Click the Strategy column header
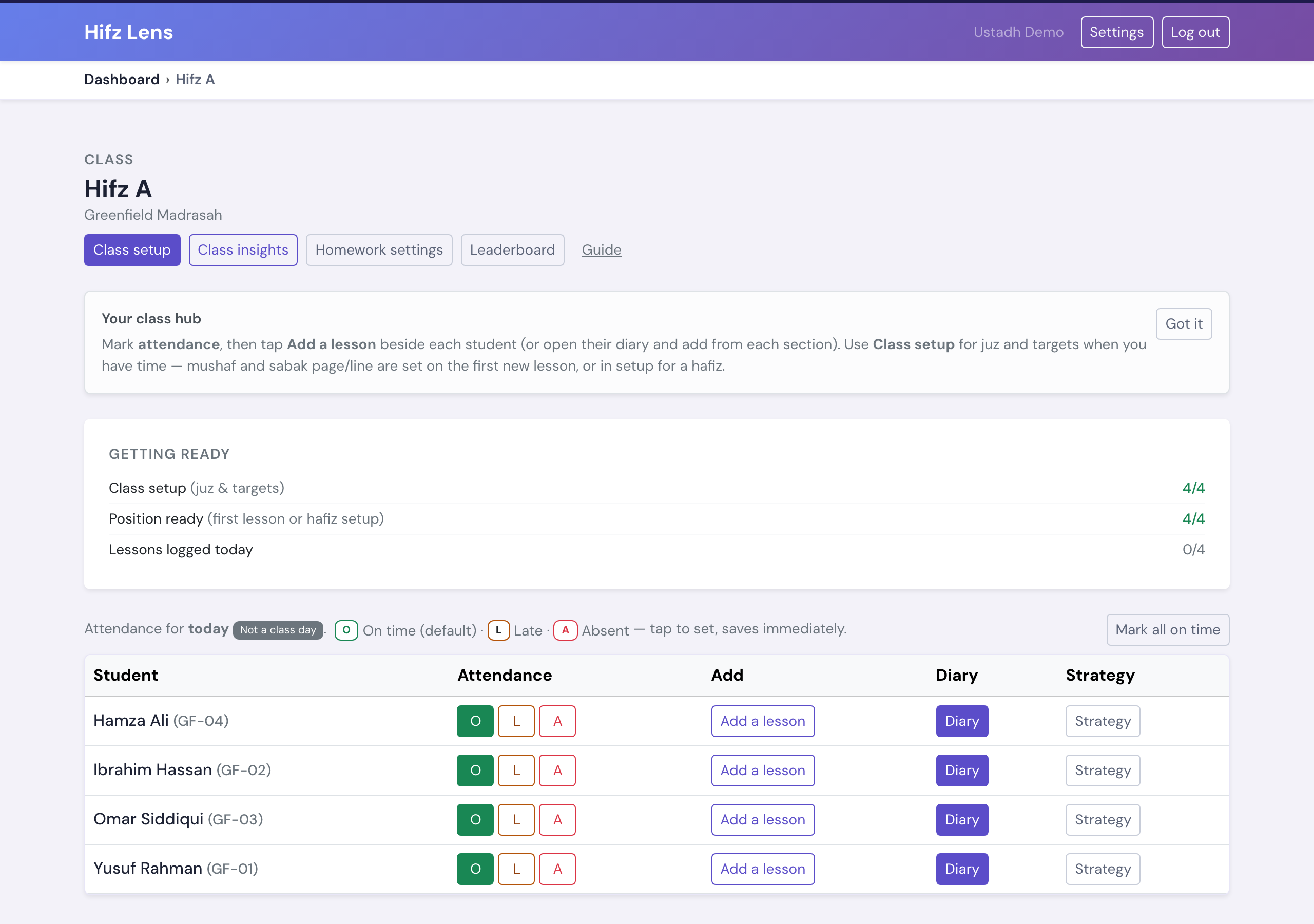Viewport: 1314px width, 924px height. pos(1100,676)
